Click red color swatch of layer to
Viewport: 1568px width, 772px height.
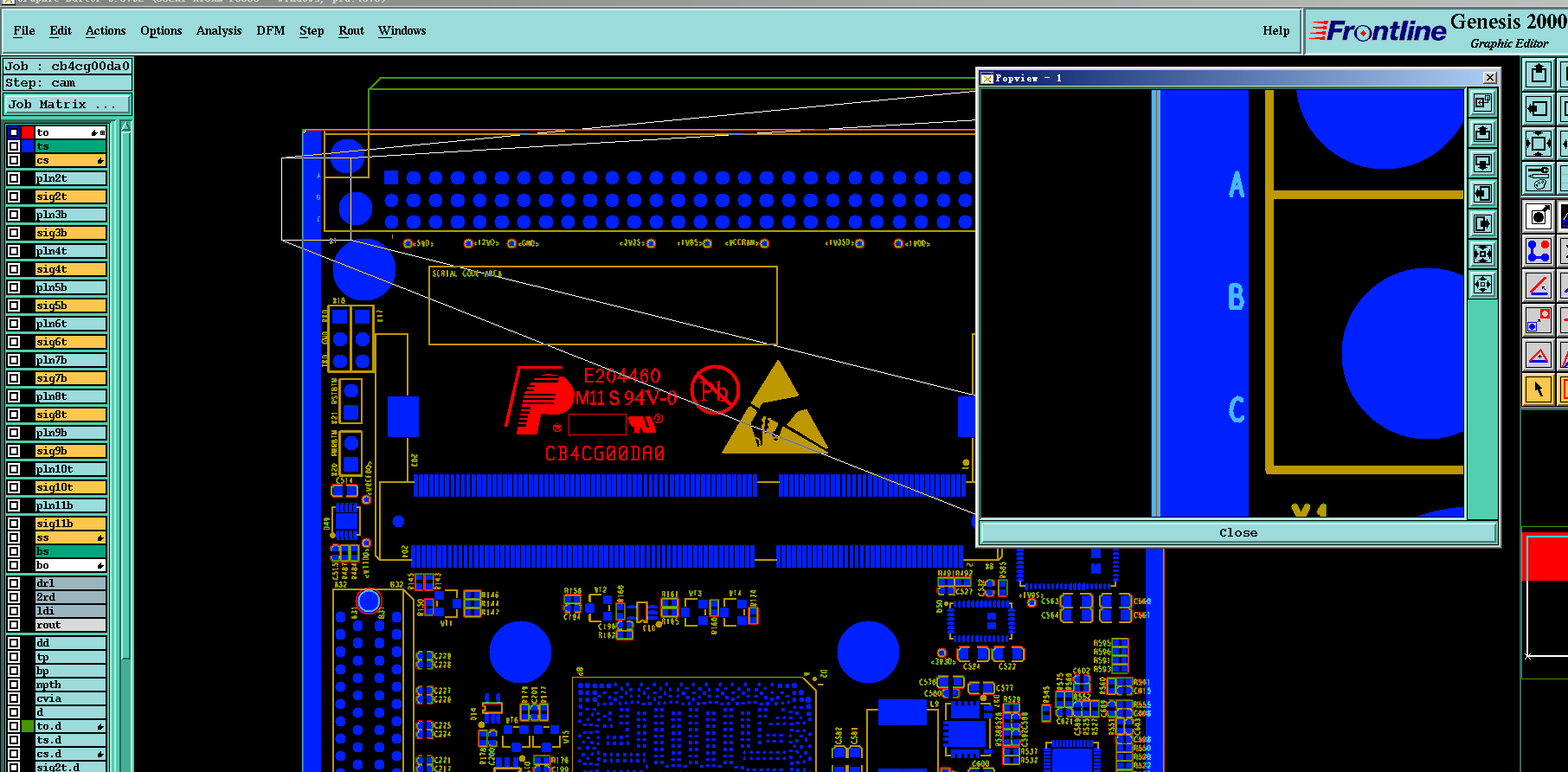(28, 132)
